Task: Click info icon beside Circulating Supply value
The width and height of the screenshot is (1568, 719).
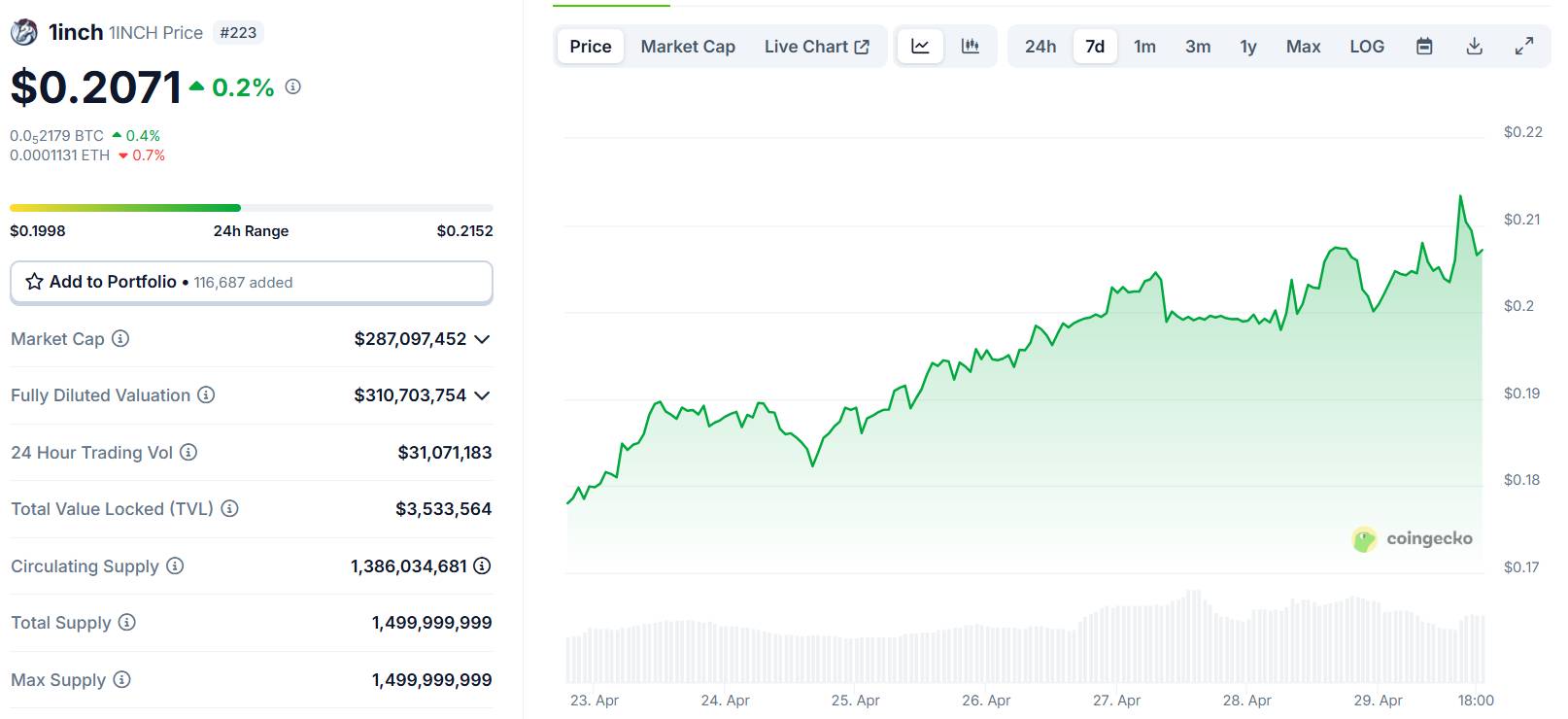Action: tap(482, 565)
